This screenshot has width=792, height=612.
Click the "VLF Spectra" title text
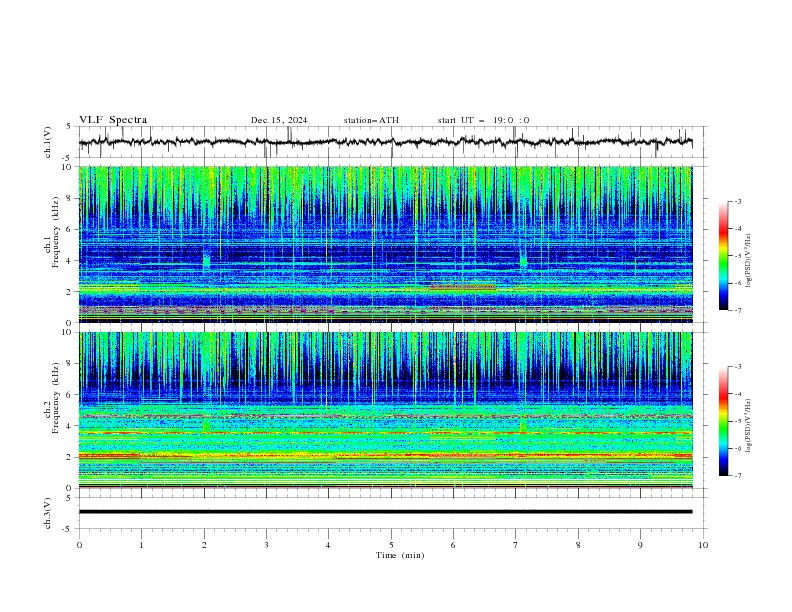113,120
